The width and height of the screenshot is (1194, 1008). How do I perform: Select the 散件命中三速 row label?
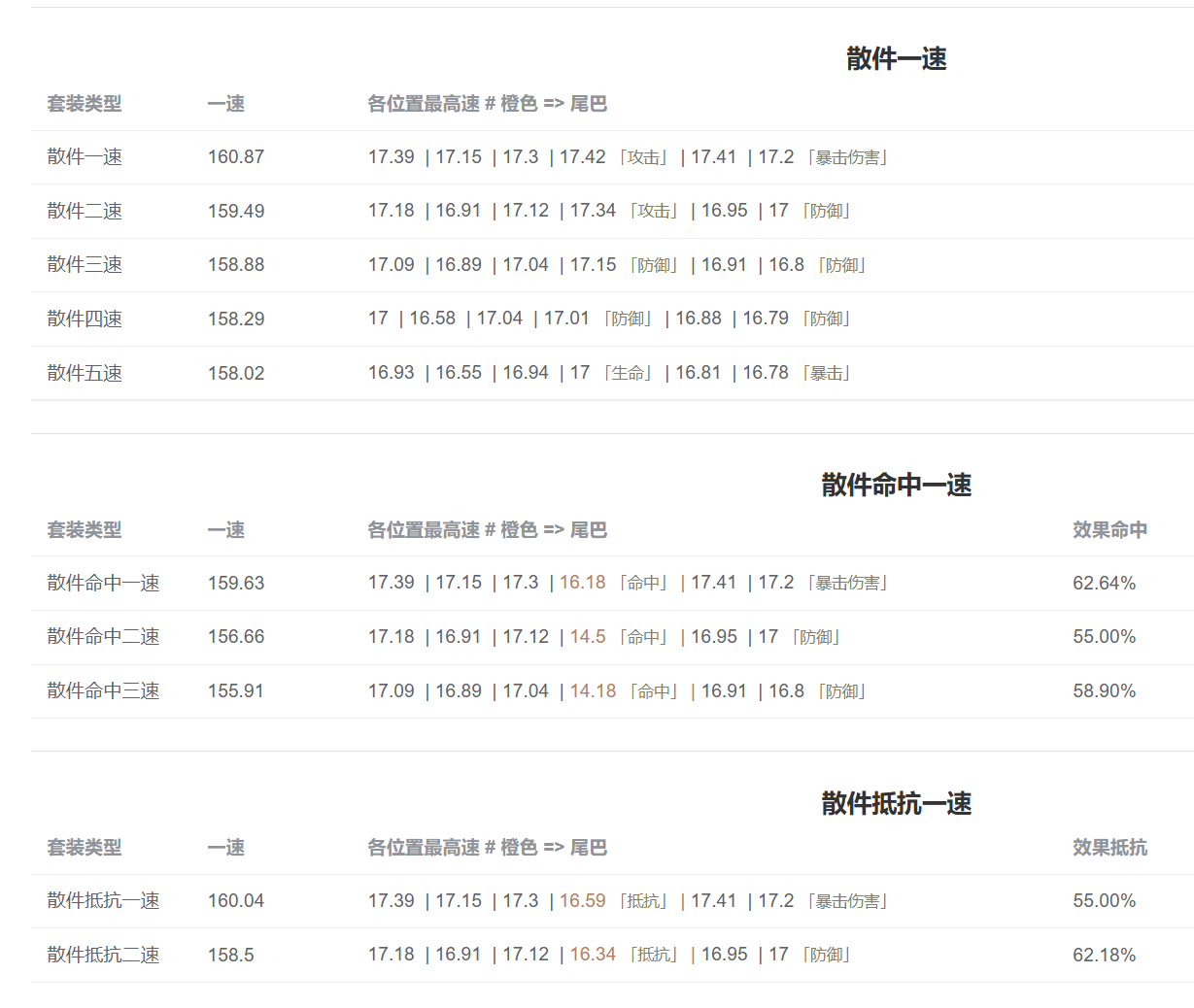point(103,690)
